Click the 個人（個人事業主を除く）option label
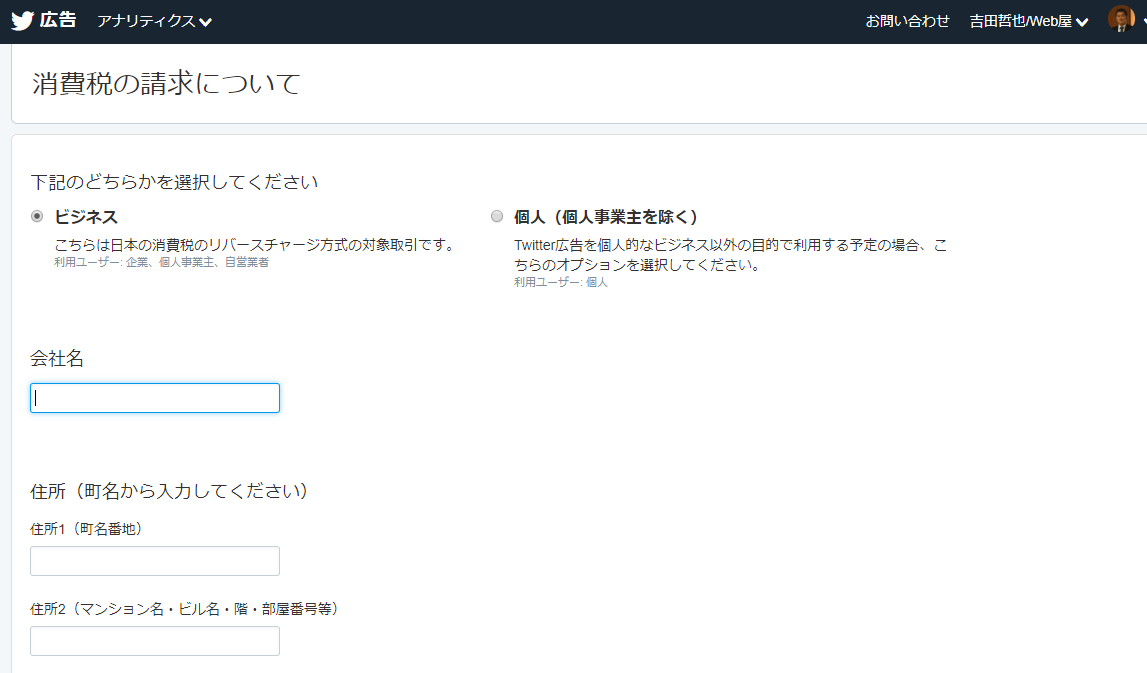Viewport: 1147px width, 673px height. tap(606, 217)
